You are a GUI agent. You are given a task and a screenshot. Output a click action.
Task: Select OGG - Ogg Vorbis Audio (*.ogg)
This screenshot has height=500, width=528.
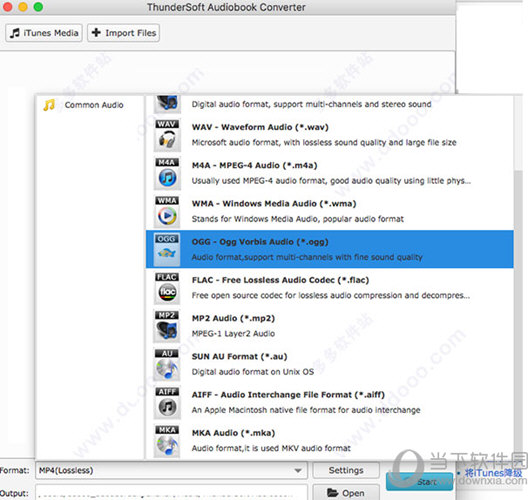(330, 249)
